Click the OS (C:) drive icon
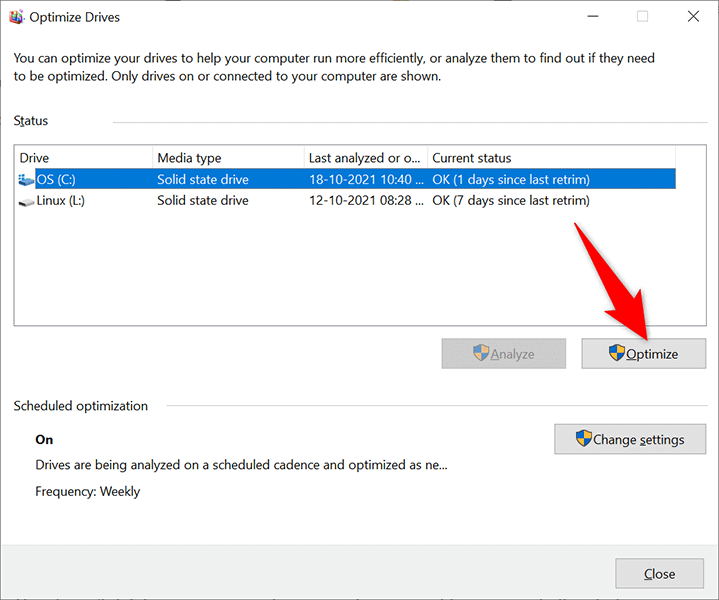Image resolution: width=719 pixels, height=600 pixels. point(26,180)
